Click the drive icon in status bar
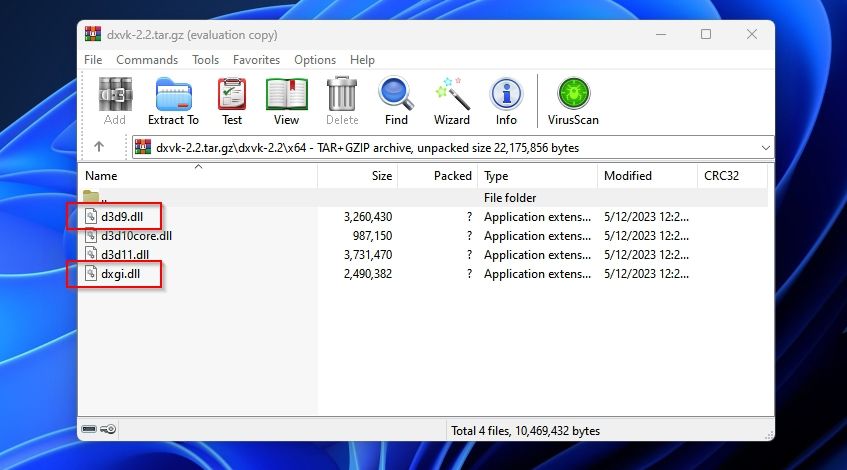 coord(89,429)
